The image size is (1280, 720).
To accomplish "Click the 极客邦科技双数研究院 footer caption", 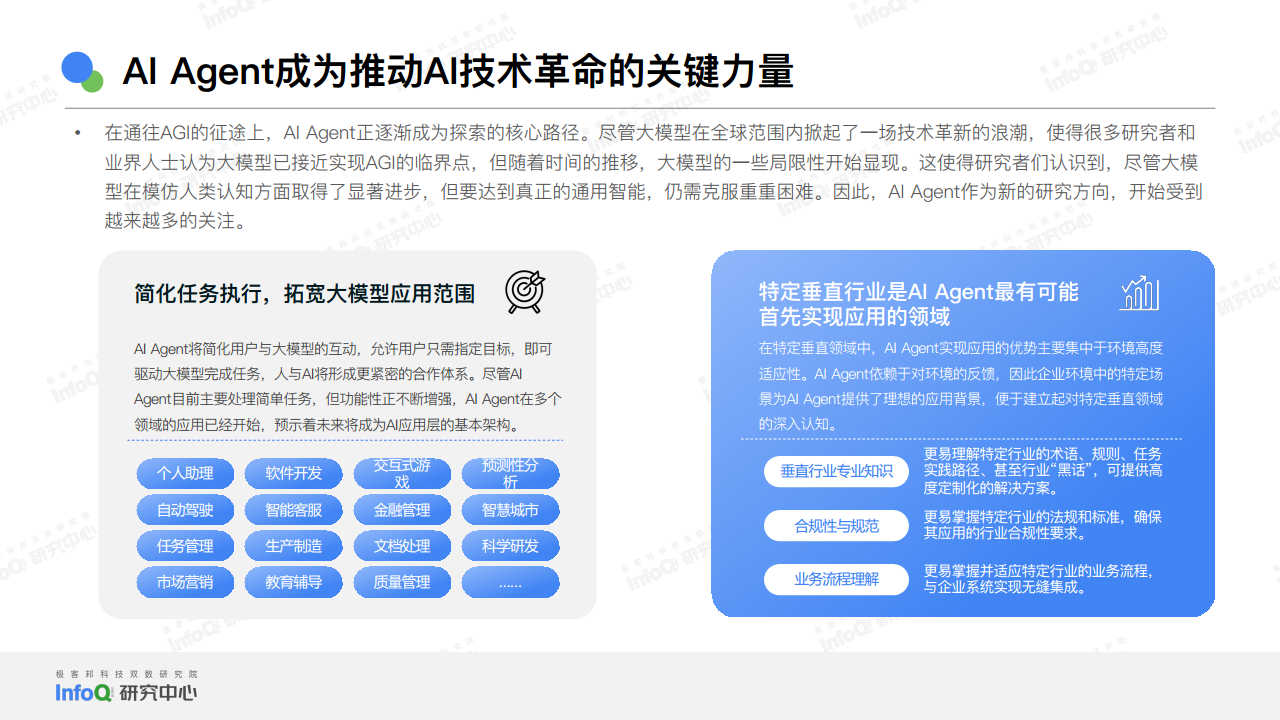I will [127, 674].
